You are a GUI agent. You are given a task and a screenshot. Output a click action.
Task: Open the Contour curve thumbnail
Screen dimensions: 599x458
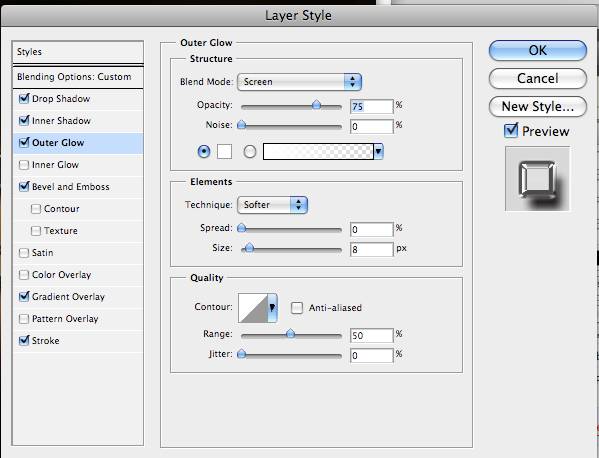coord(253,308)
